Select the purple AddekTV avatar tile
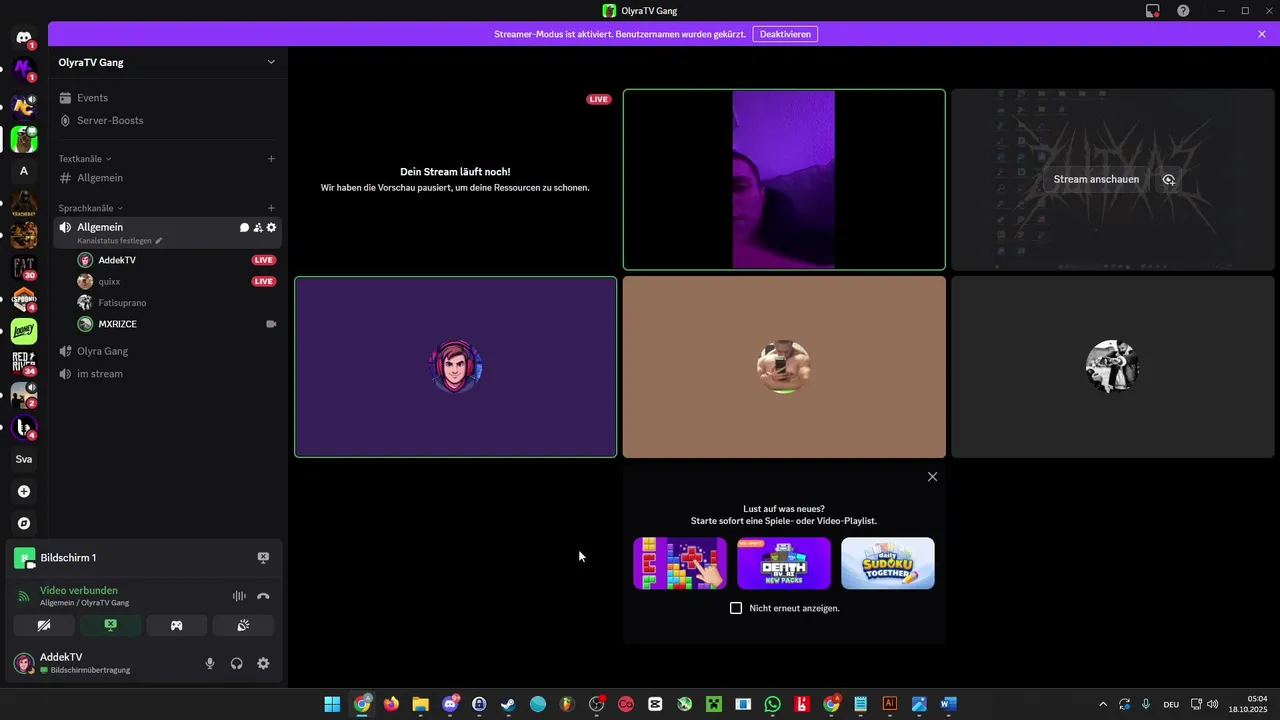1280x720 pixels. (455, 367)
